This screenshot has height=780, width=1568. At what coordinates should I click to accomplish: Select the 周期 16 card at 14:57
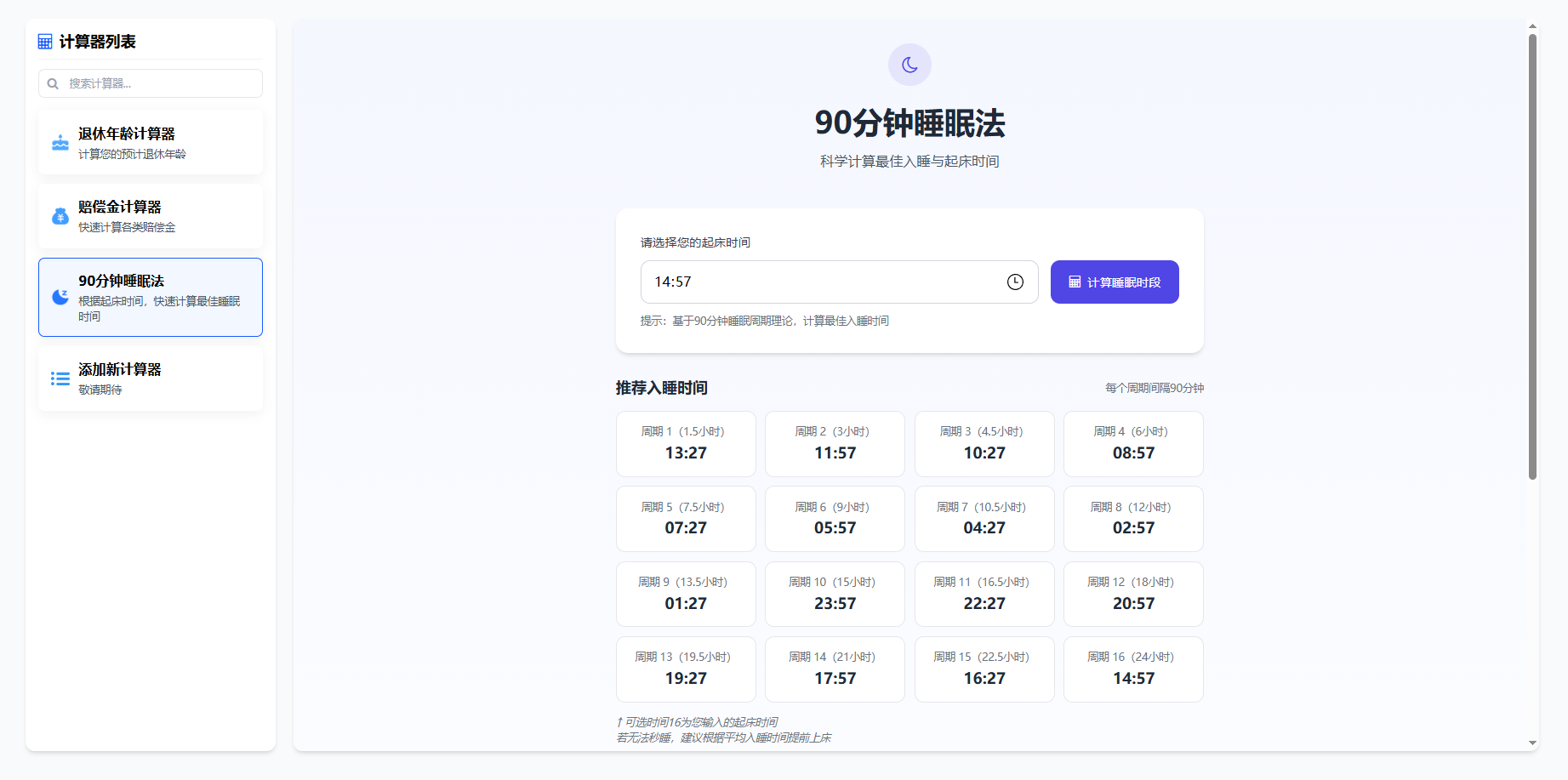(1133, 669)
